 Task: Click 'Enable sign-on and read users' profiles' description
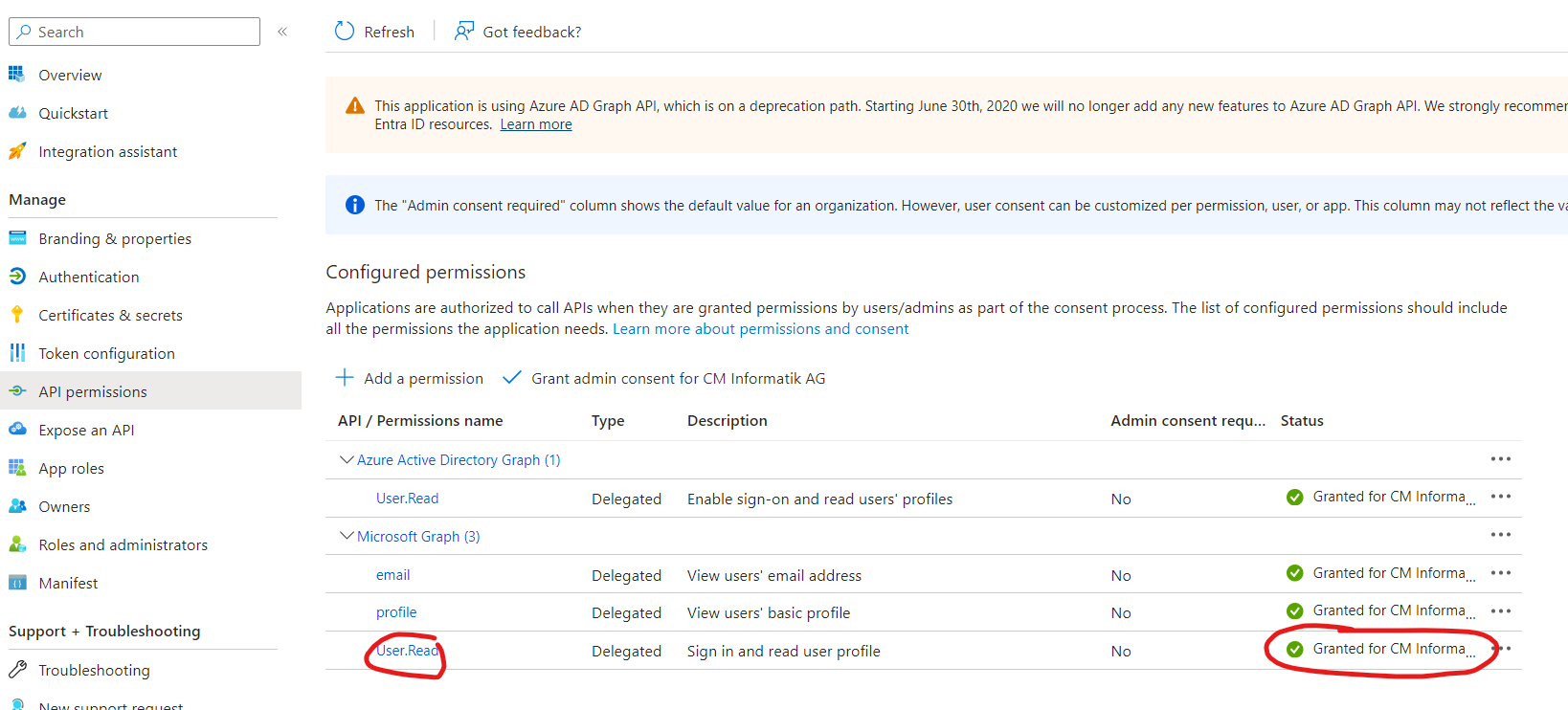point(820,499)
